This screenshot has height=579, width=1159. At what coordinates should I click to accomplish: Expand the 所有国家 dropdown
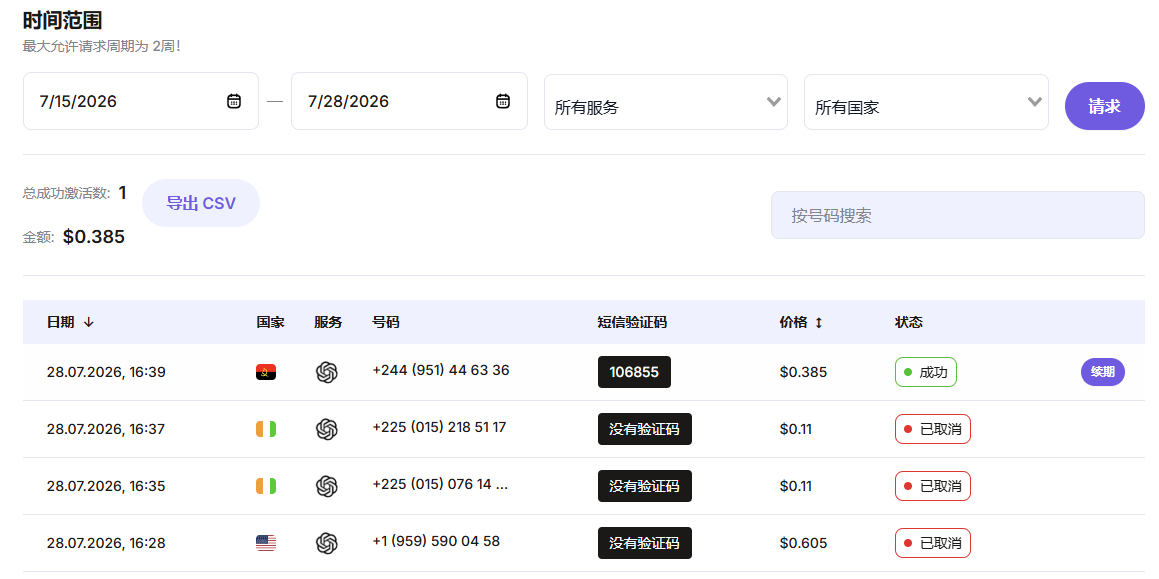926,102
